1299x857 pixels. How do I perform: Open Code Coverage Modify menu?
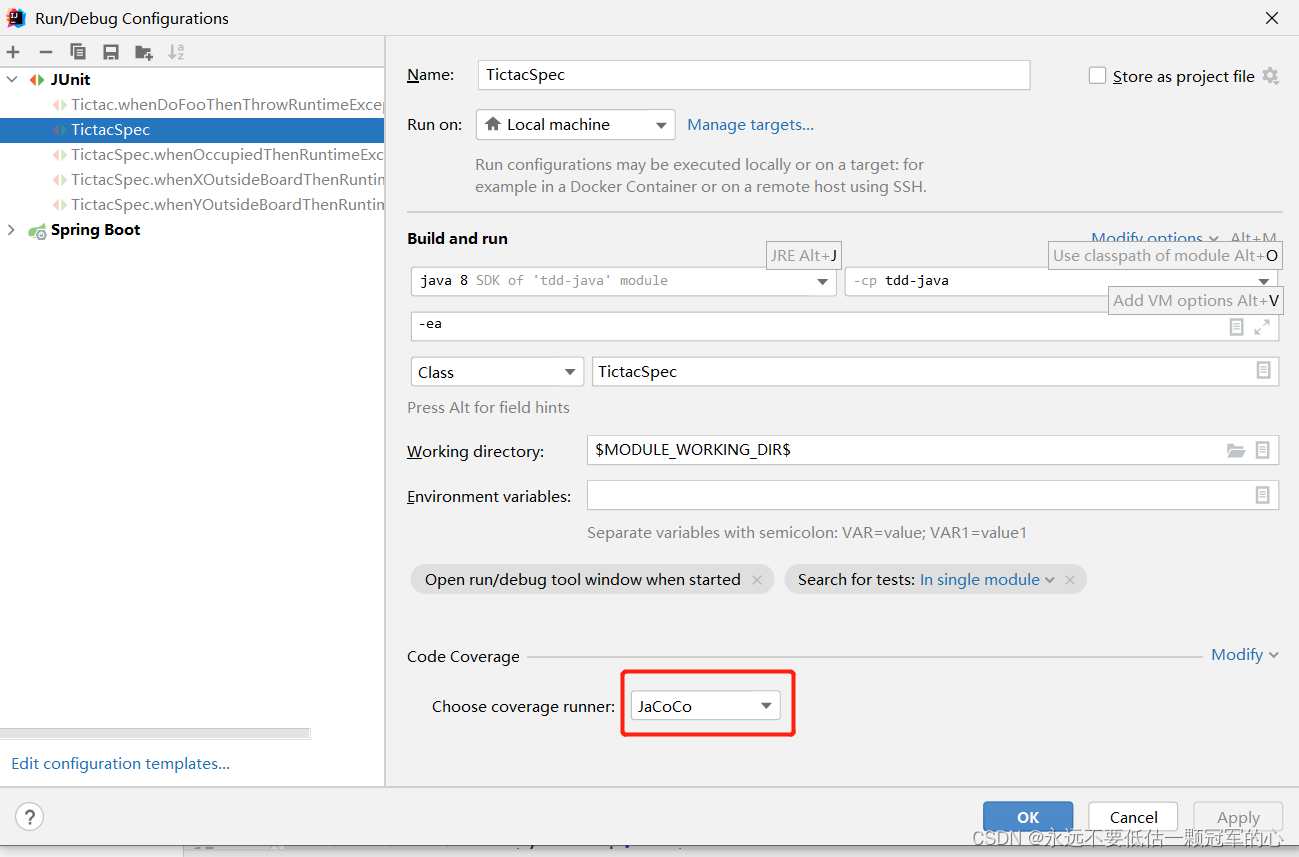click(1244, 655)
